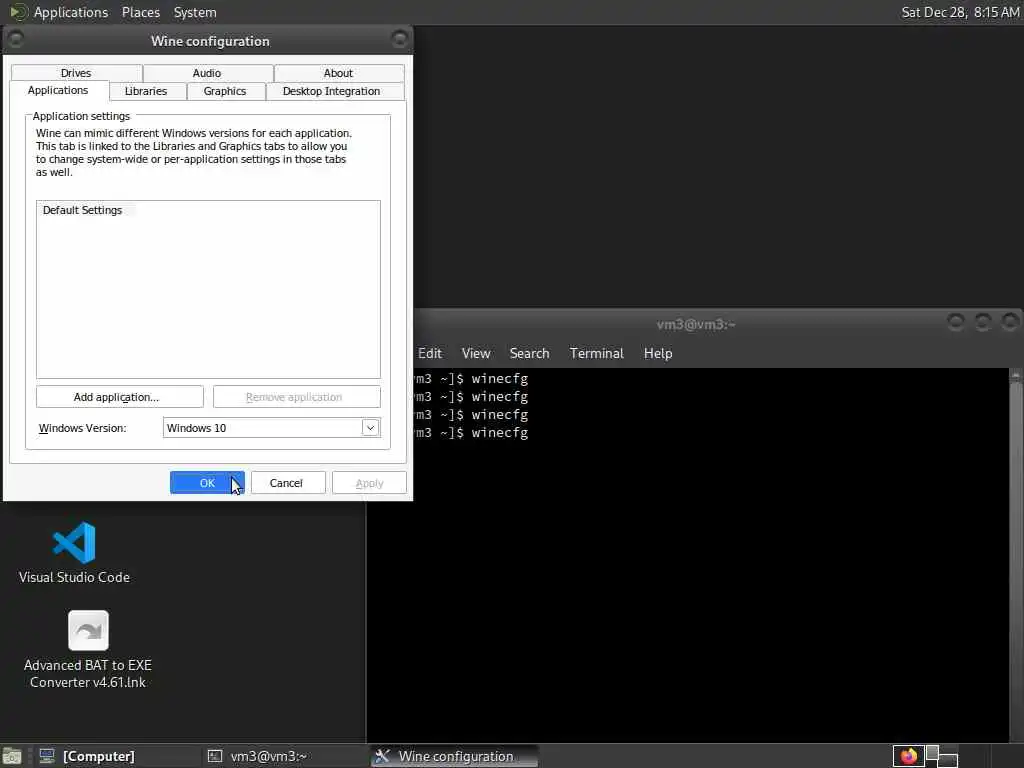Open the Edit menu in the terminal
Screen dimensions: 1024x768
tap(430, 353)
